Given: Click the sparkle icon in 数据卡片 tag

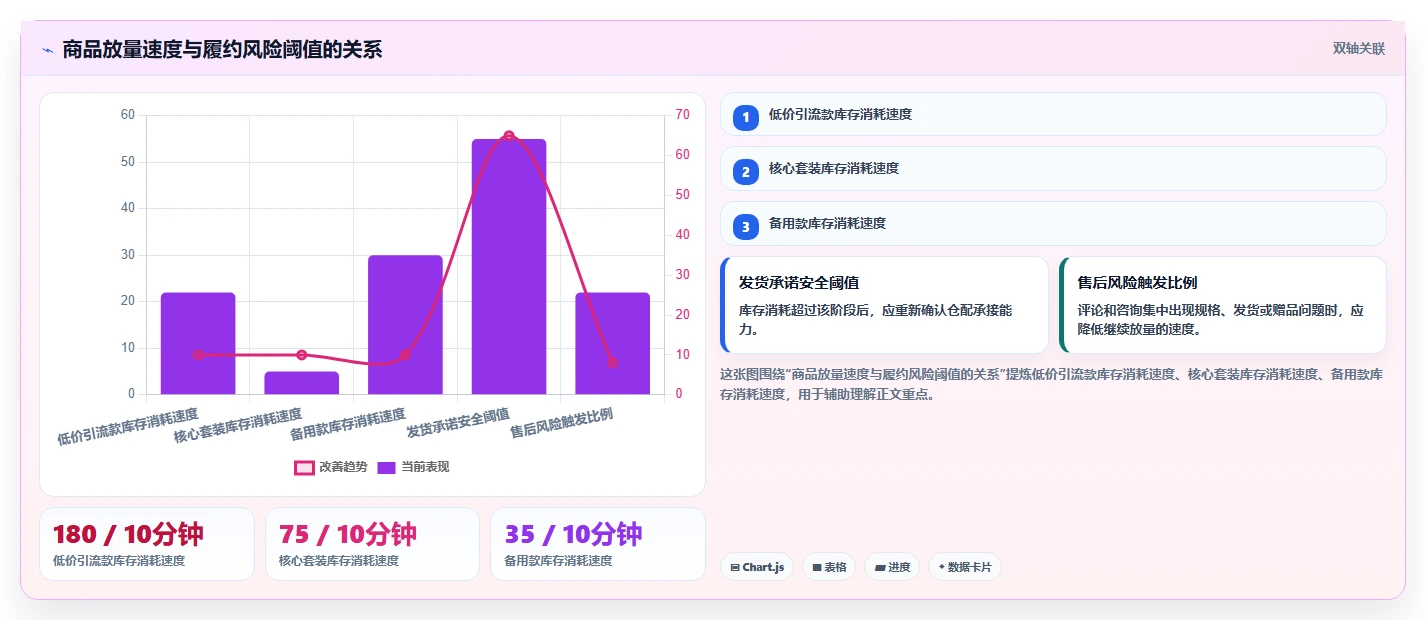Looking at the screenshot, I should (941, 567).
